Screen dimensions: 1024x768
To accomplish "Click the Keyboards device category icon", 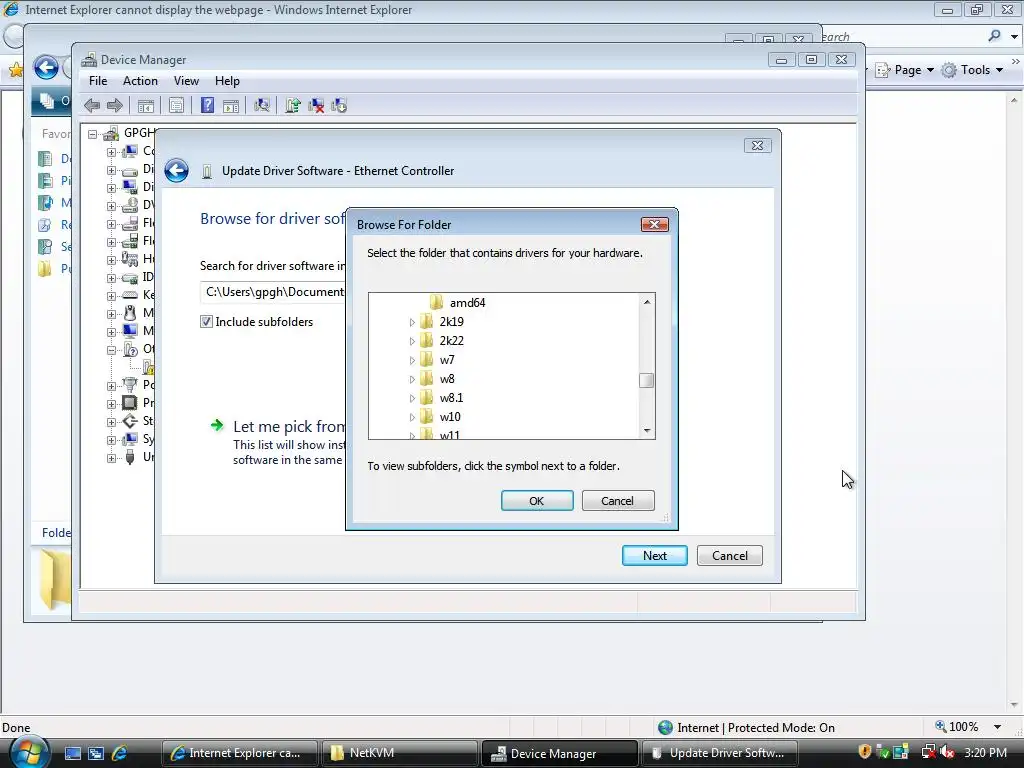I will coord(130,295).
